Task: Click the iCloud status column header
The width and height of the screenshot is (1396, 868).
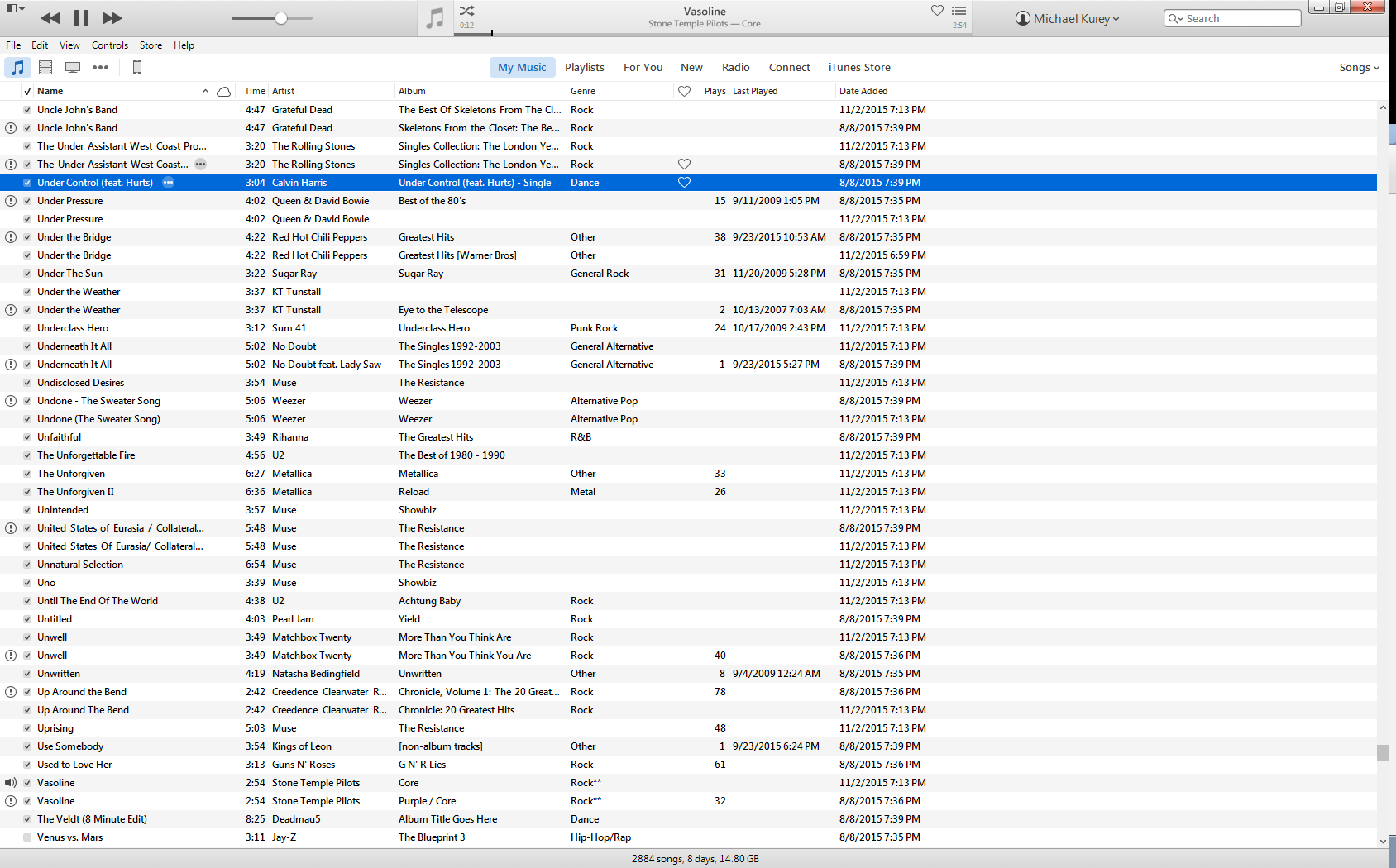Action: (223, 92)
